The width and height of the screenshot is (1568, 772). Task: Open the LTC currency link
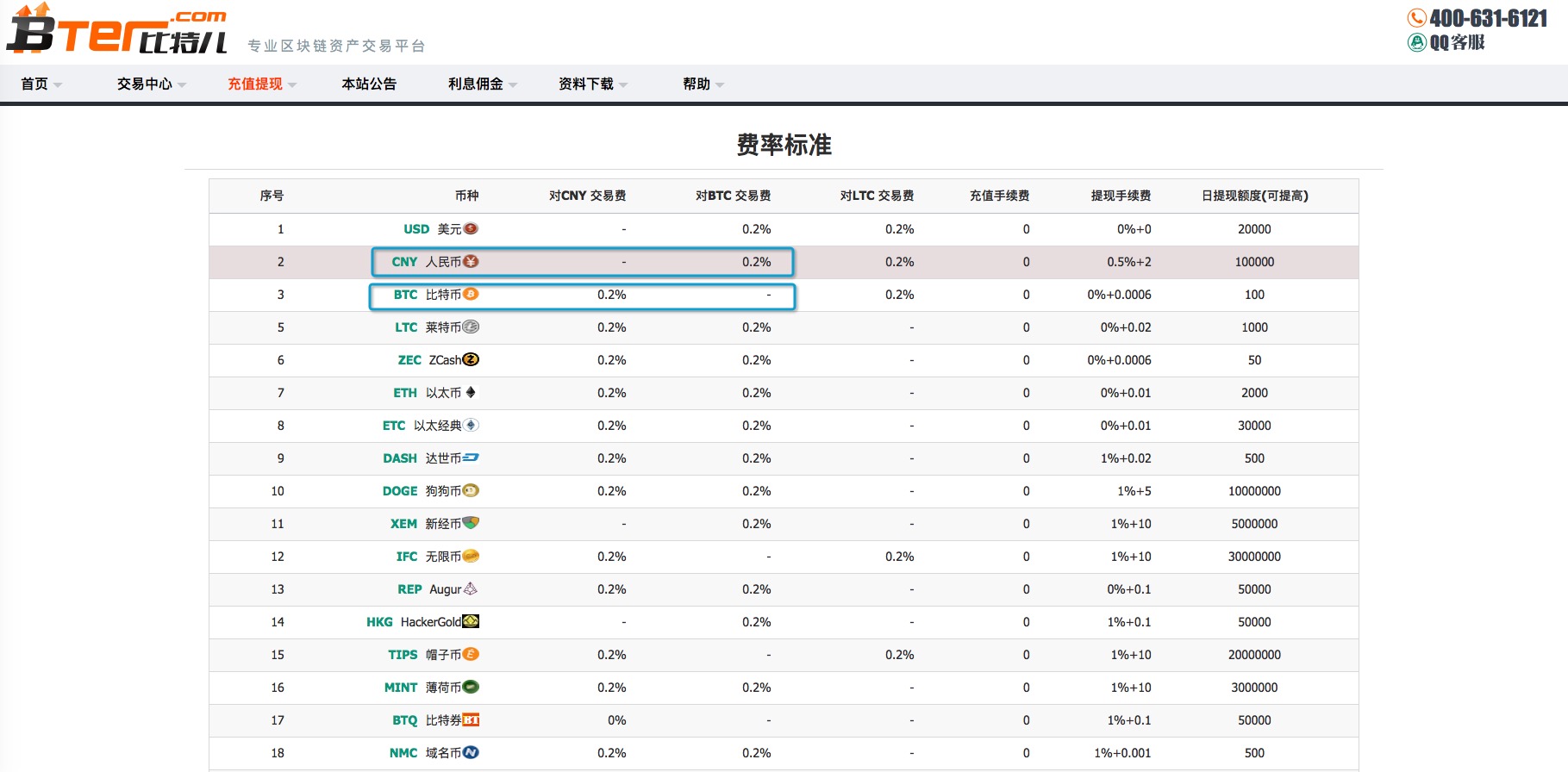pyautogui.click(x=406, y=327)
